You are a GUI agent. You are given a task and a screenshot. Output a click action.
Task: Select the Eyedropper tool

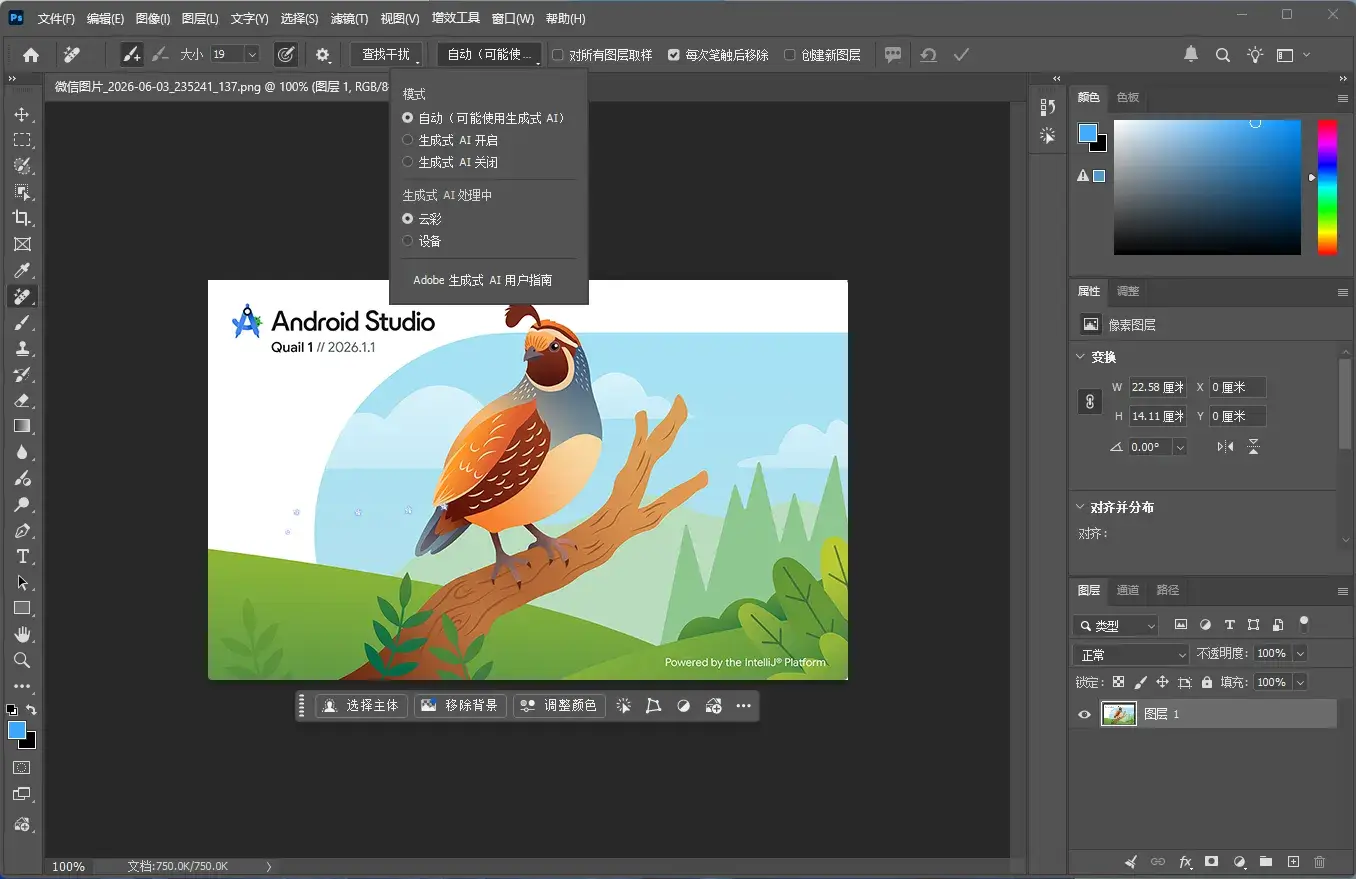[22, 270]
